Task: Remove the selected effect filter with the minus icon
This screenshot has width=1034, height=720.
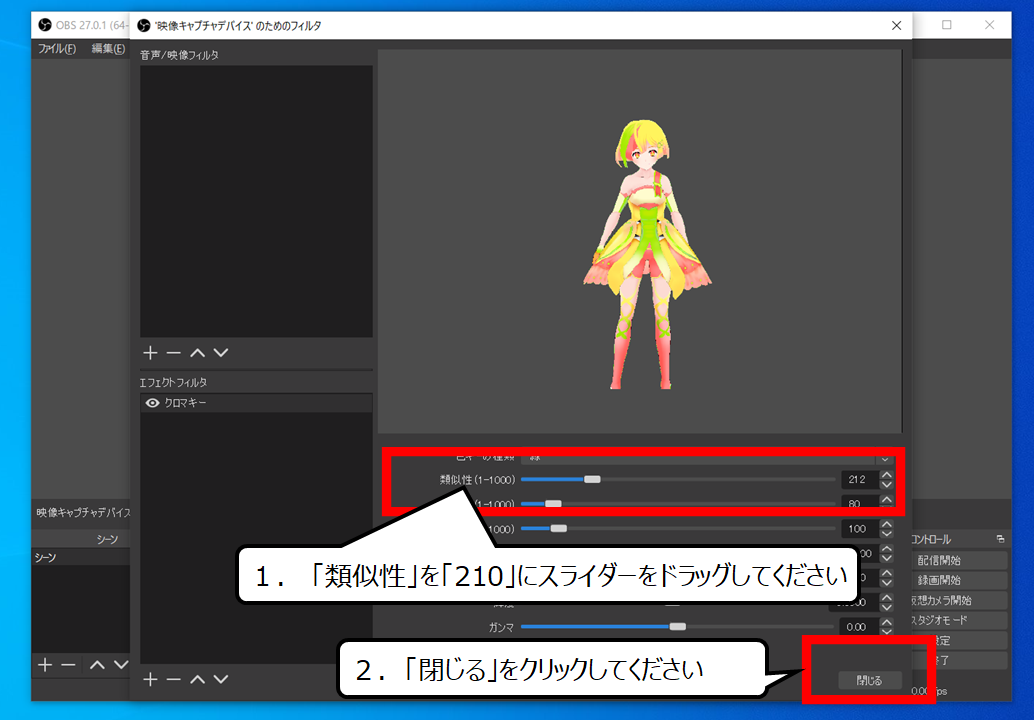Action: coord(173,679)
